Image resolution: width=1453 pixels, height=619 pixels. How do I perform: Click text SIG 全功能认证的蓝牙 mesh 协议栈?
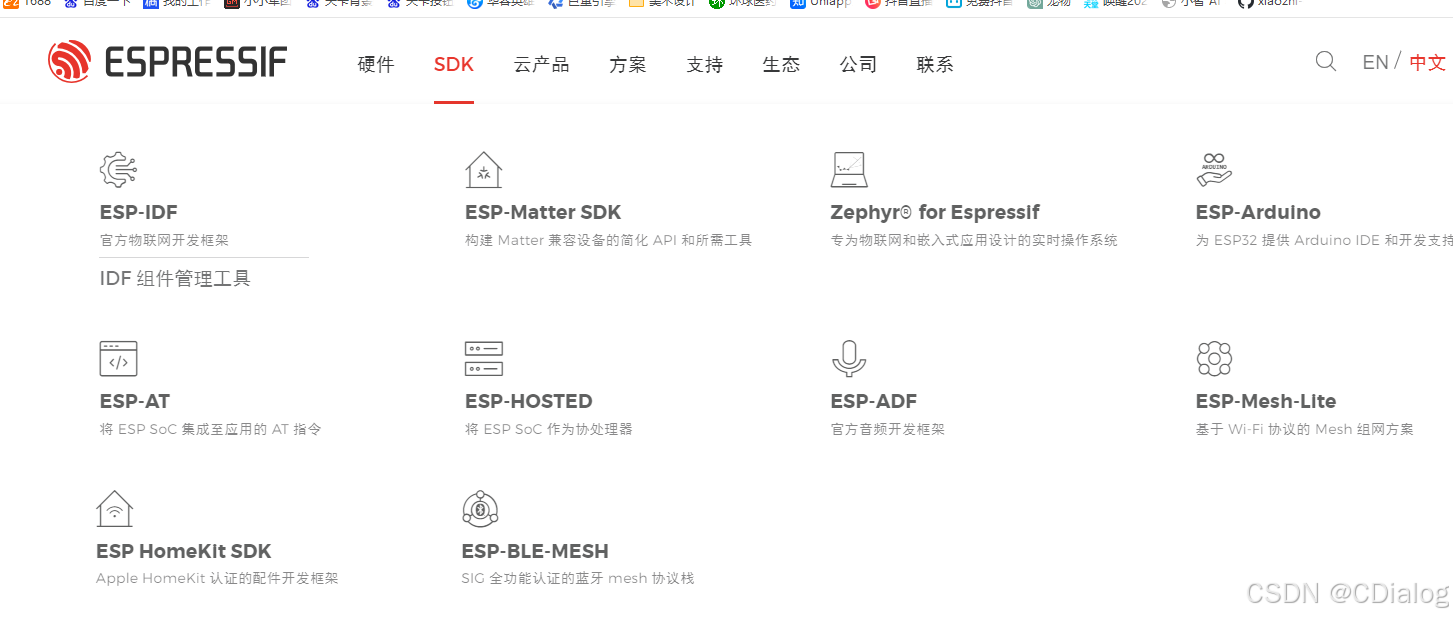(x=578, y=578)
